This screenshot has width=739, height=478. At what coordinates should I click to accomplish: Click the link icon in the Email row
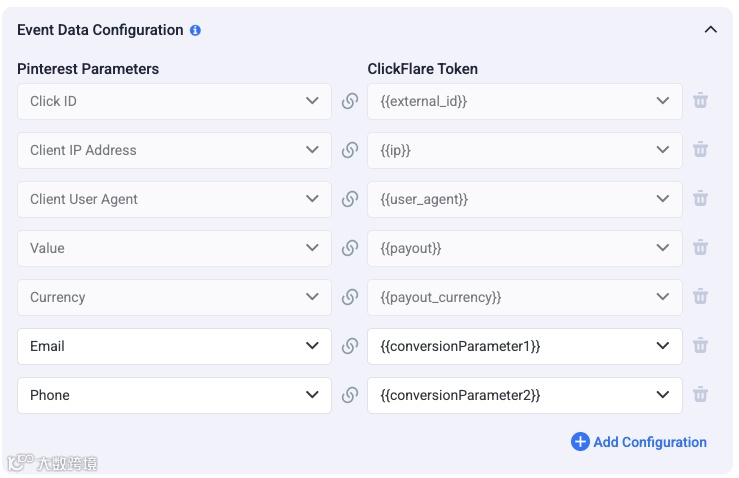350,346
